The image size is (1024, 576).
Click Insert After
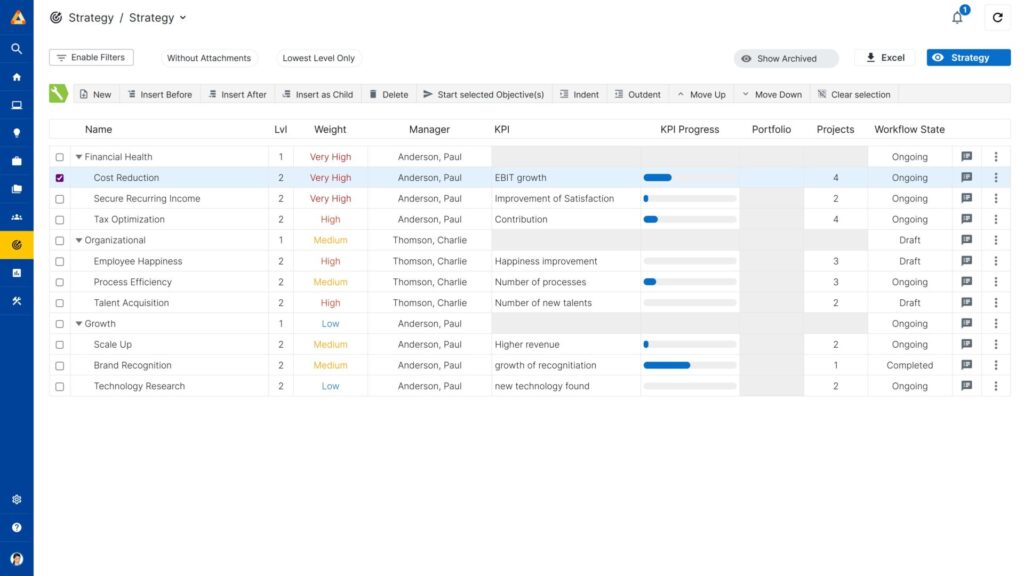pyautogui.click(x=238, y=94)
